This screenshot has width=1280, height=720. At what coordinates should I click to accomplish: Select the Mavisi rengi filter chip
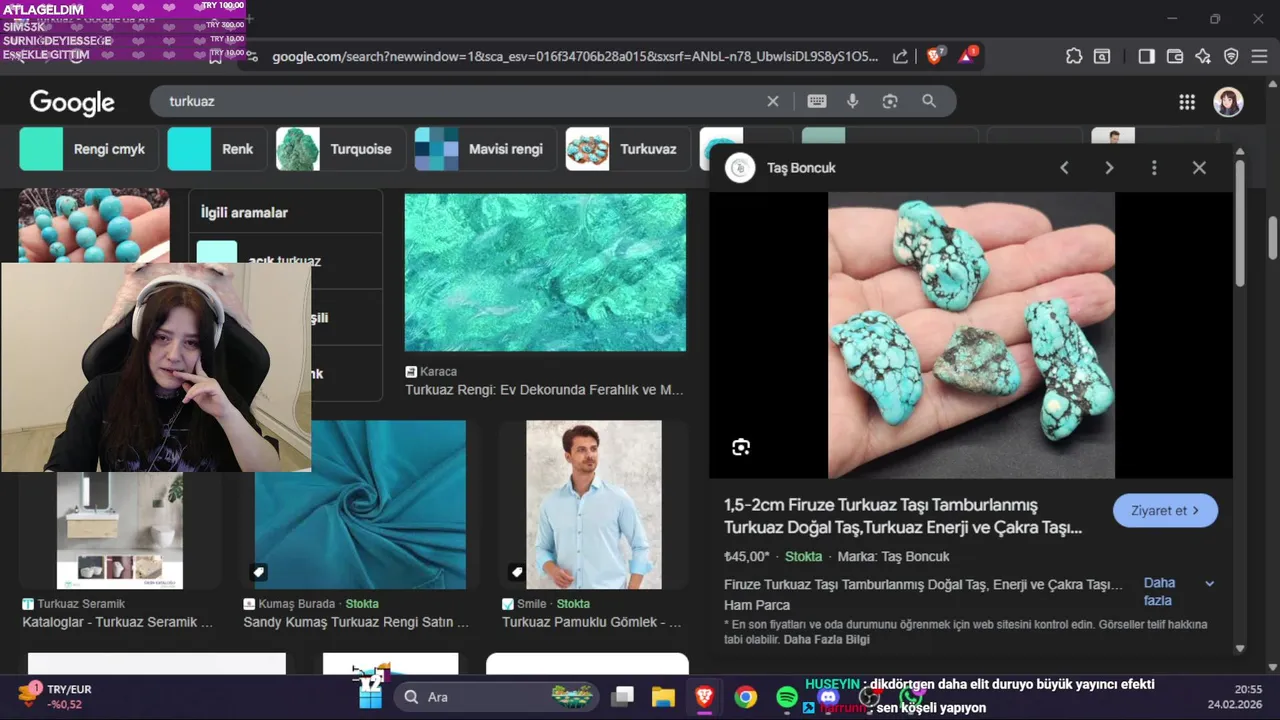485,149
